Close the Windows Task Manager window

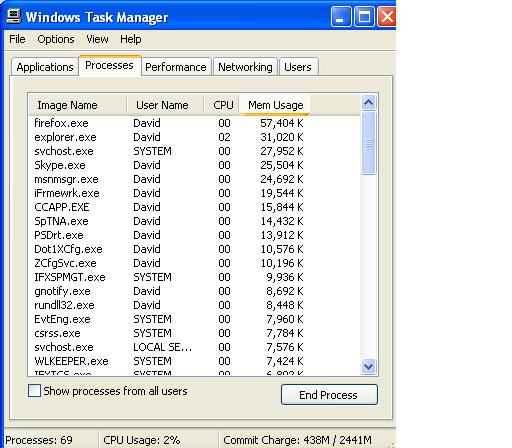point(387,17)
